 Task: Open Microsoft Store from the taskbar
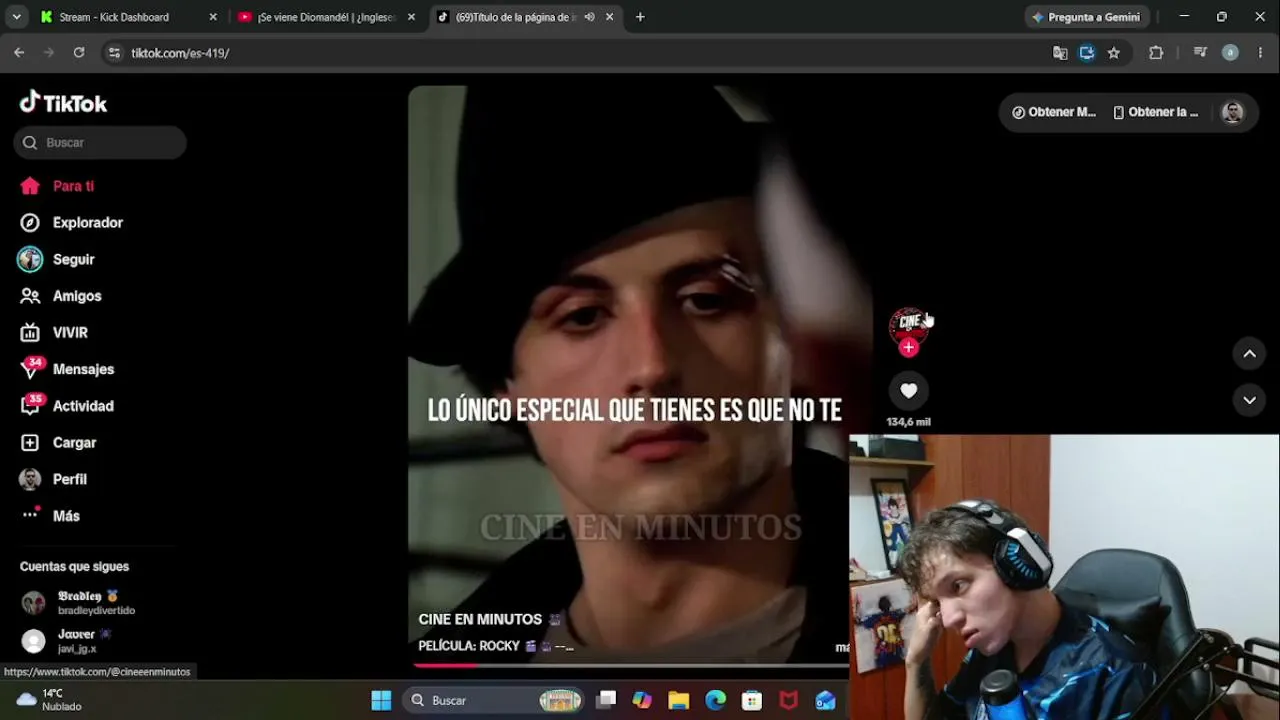coord(752,700)
